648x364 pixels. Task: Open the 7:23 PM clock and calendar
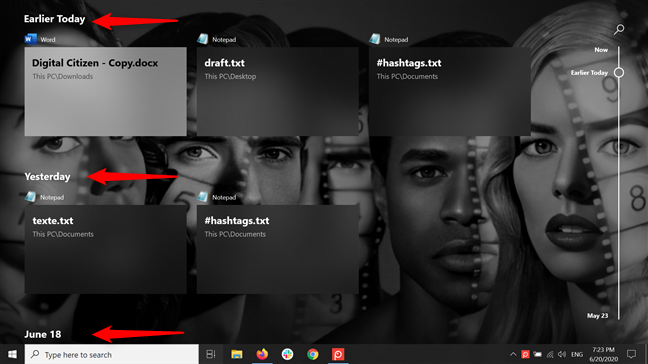(x=603, y=354)
